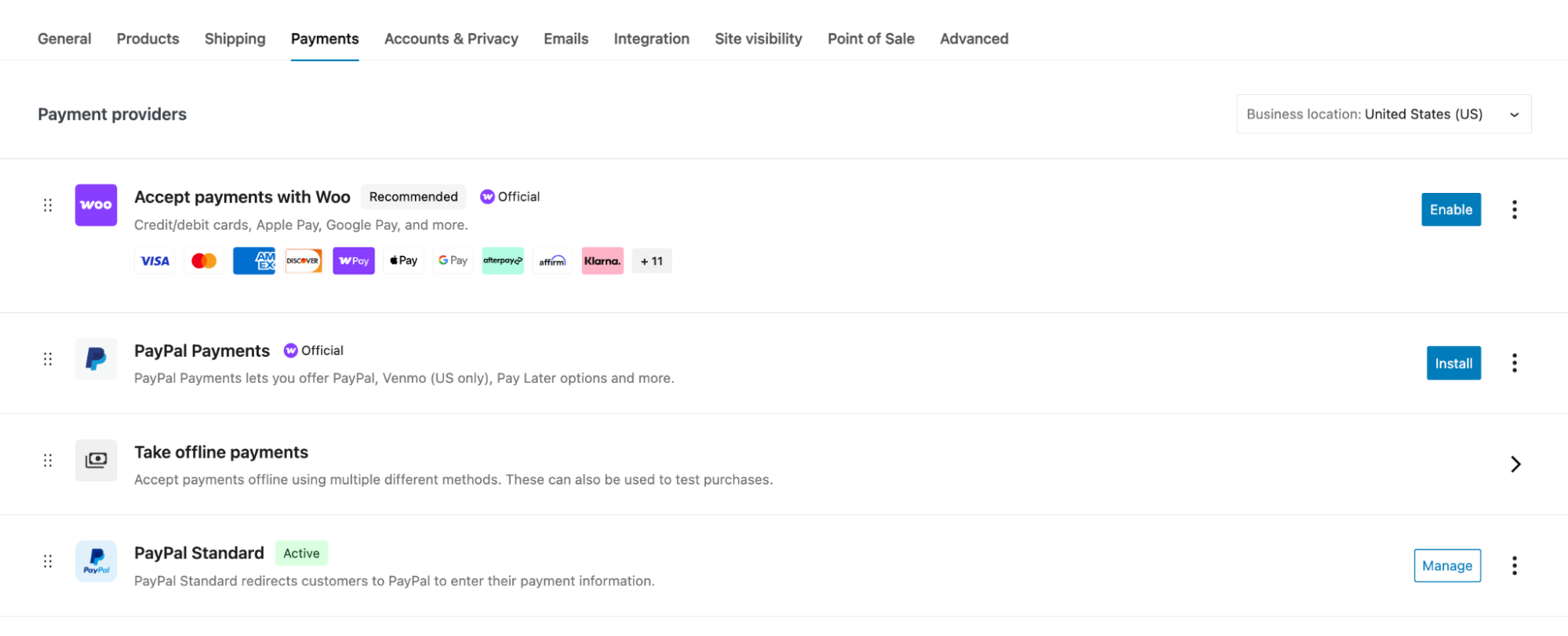The image size is (1568, 636).
Task: Click the 'Accept payments with Woo' title
Action: [242, 197]
